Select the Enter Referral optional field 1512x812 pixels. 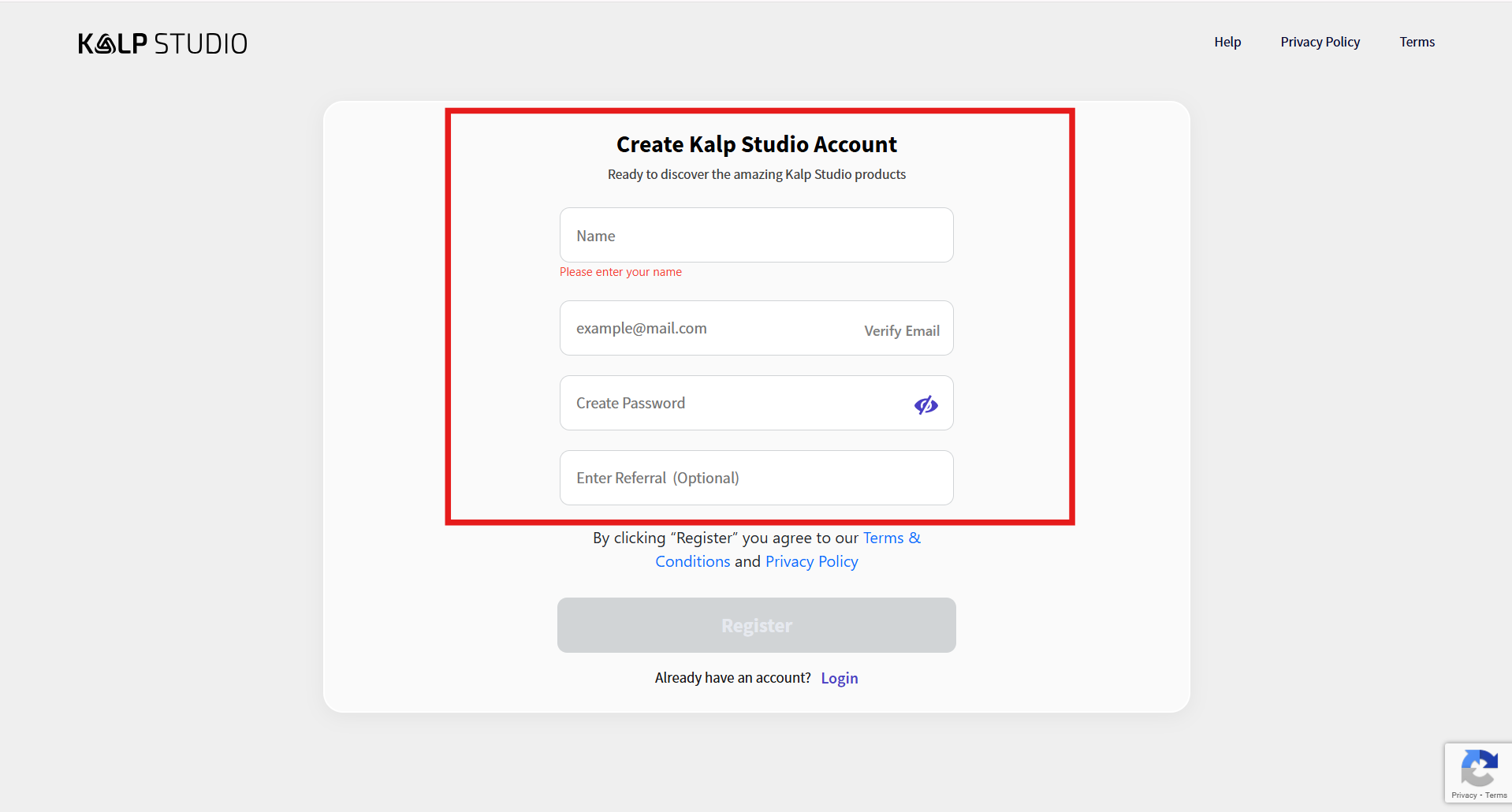[x=755, y=479]
